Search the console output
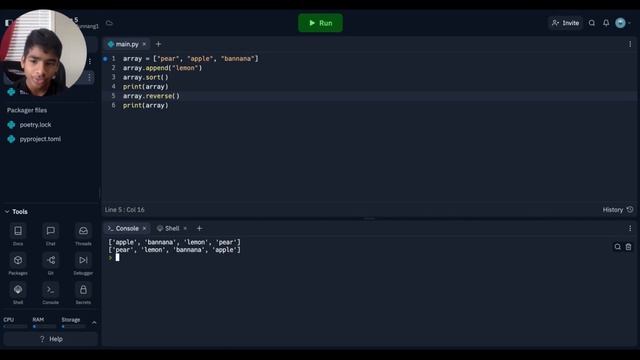The height and width of the screenshot is (360, 640). [x=618, y=247]
